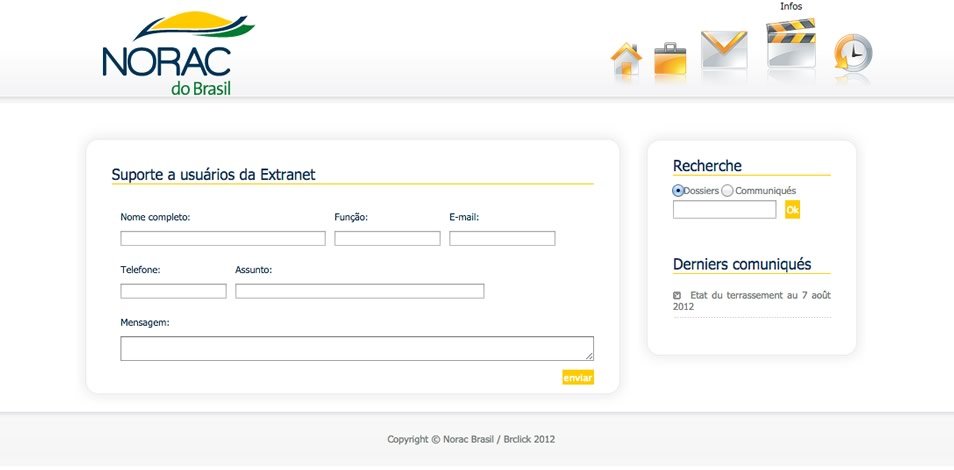Open the orange briefcase icon
The height and width of the screenshot is (470, 954).
(x=670, y=59)
